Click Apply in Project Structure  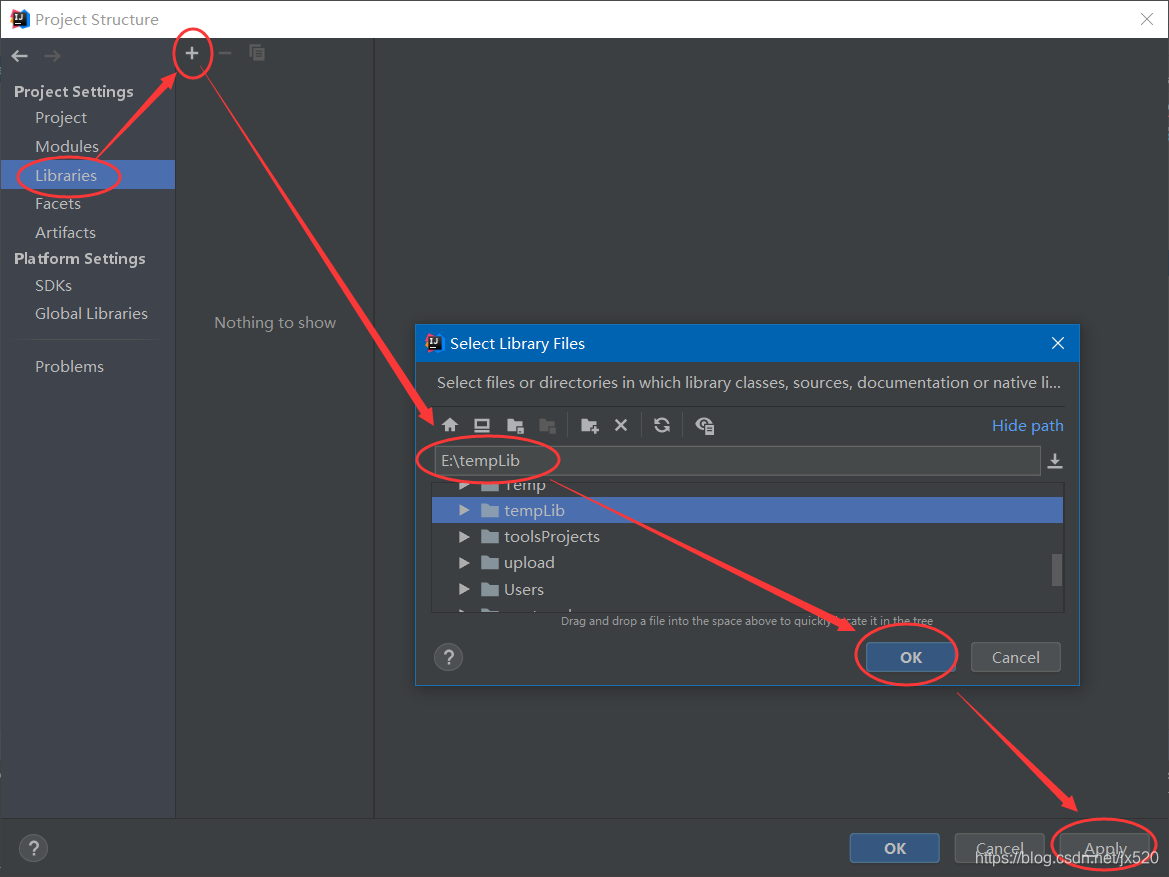pyautogui.click(x=1105, y=848)
